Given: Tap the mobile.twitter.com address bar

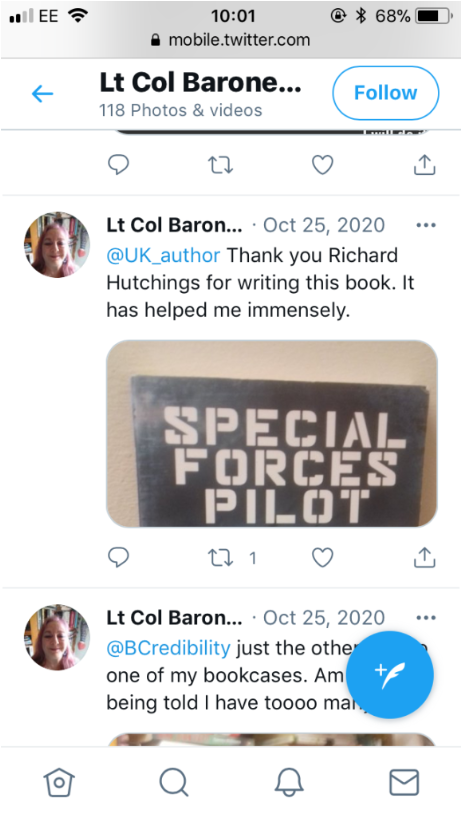Looking at the screenshot, I should coord(230,40).
